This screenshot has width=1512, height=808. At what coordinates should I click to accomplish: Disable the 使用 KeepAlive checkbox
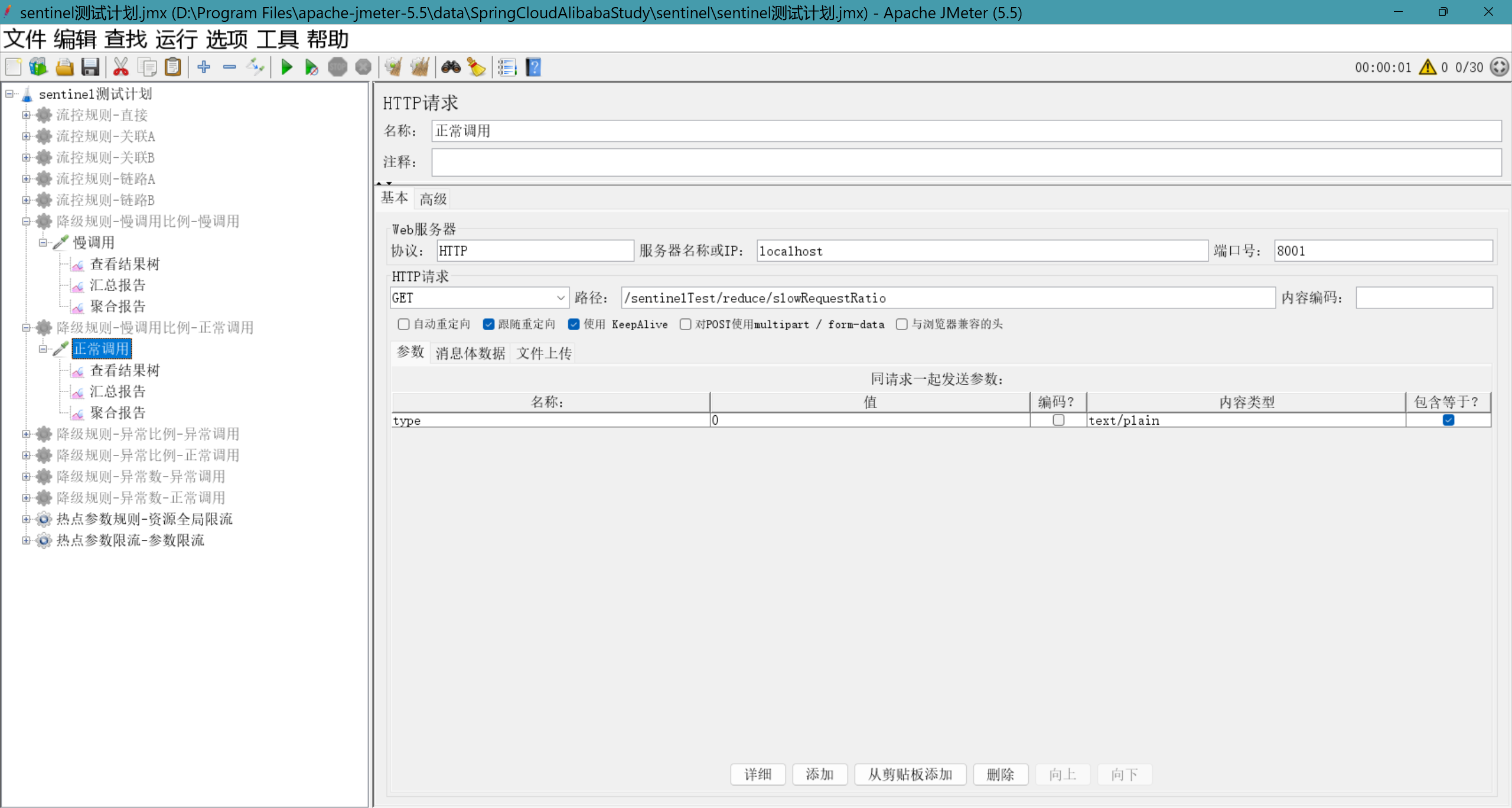pos(574,324)
